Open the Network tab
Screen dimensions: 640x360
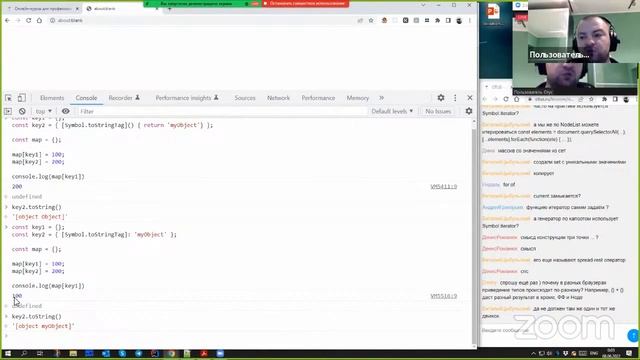pos(278,98)
